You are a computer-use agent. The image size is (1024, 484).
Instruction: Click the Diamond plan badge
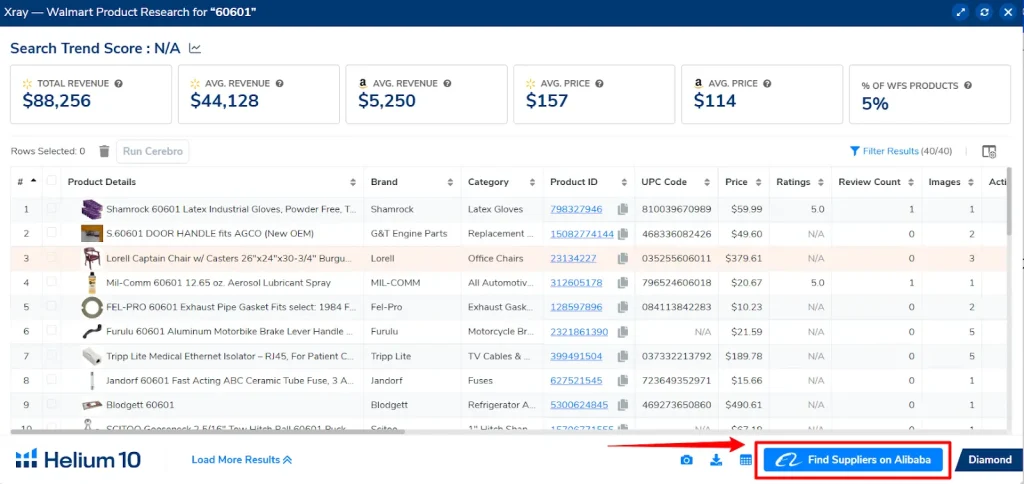(989, 460)
